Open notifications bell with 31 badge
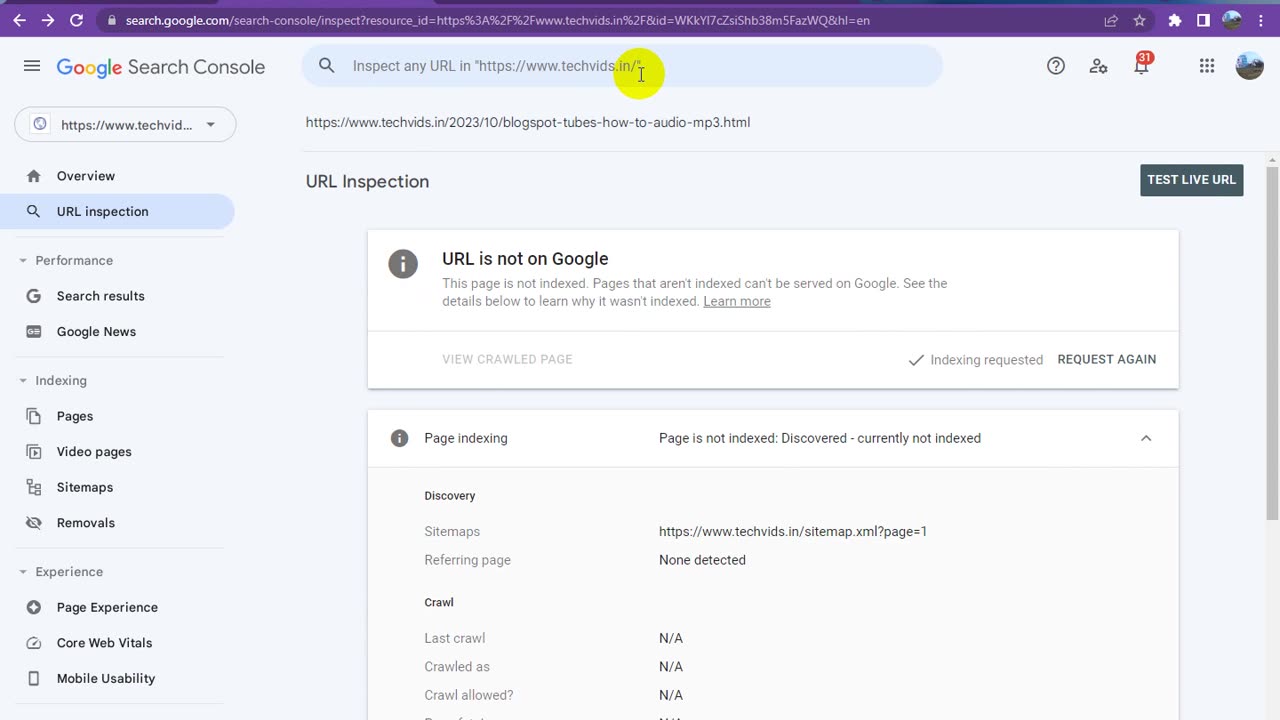Image resolution: width=1280 pixels, height=720 pixels. click(x=1141, y=65)
